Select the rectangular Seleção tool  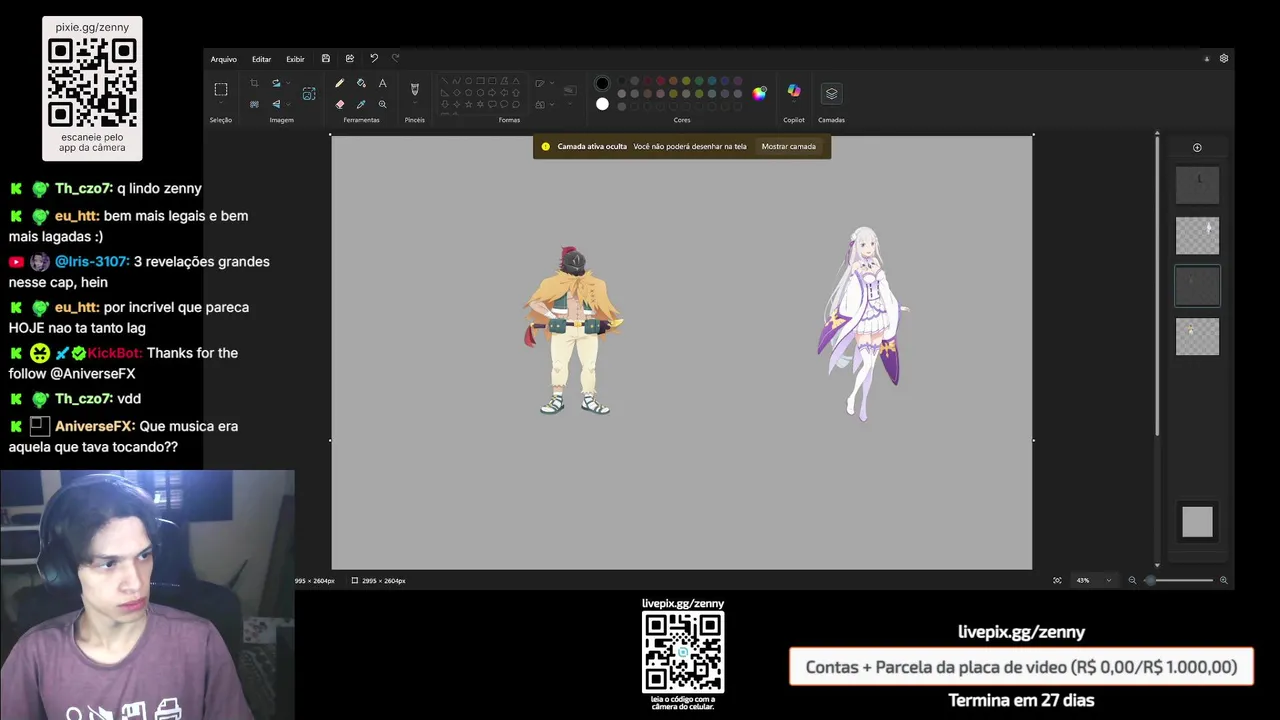(x=221, y=89)
